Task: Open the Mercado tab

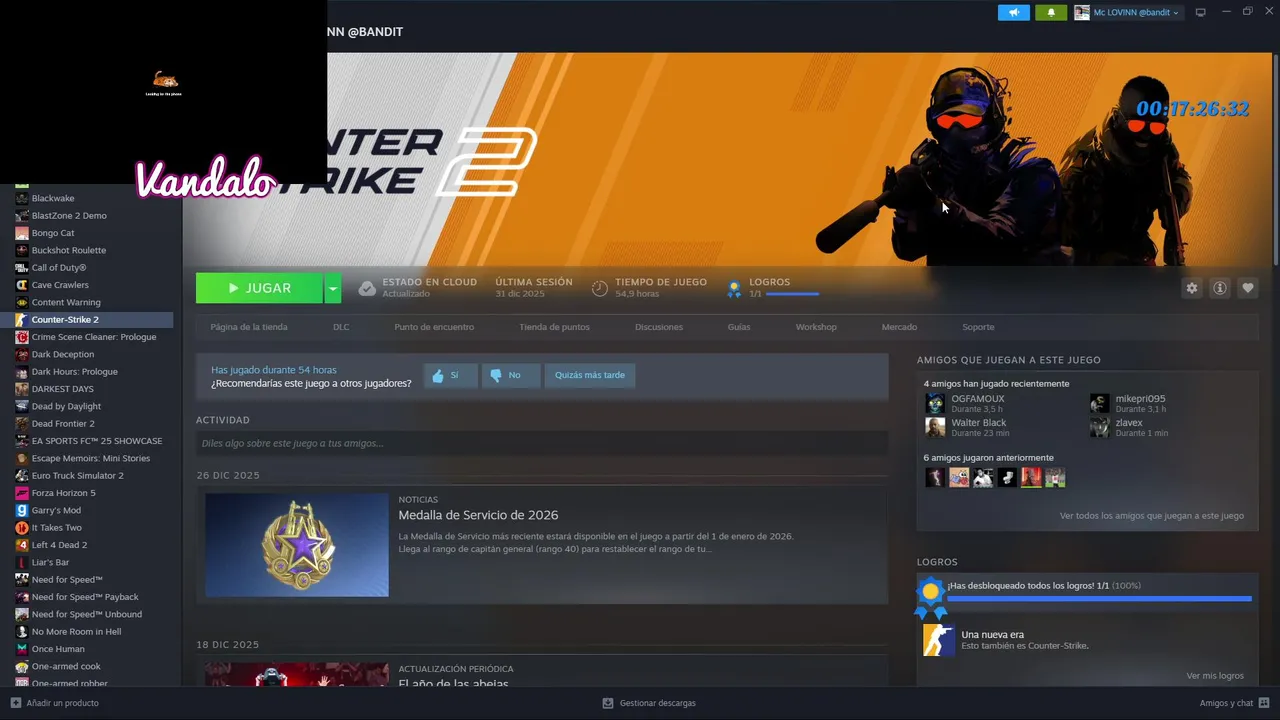Action: [899, 327]
